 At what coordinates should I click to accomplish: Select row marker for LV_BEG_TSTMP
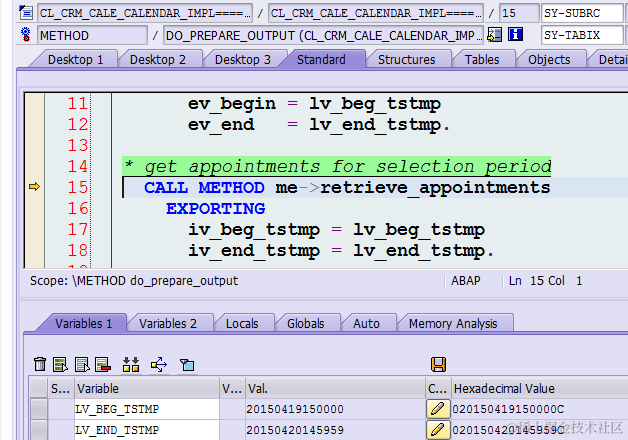tap(39, 409)
